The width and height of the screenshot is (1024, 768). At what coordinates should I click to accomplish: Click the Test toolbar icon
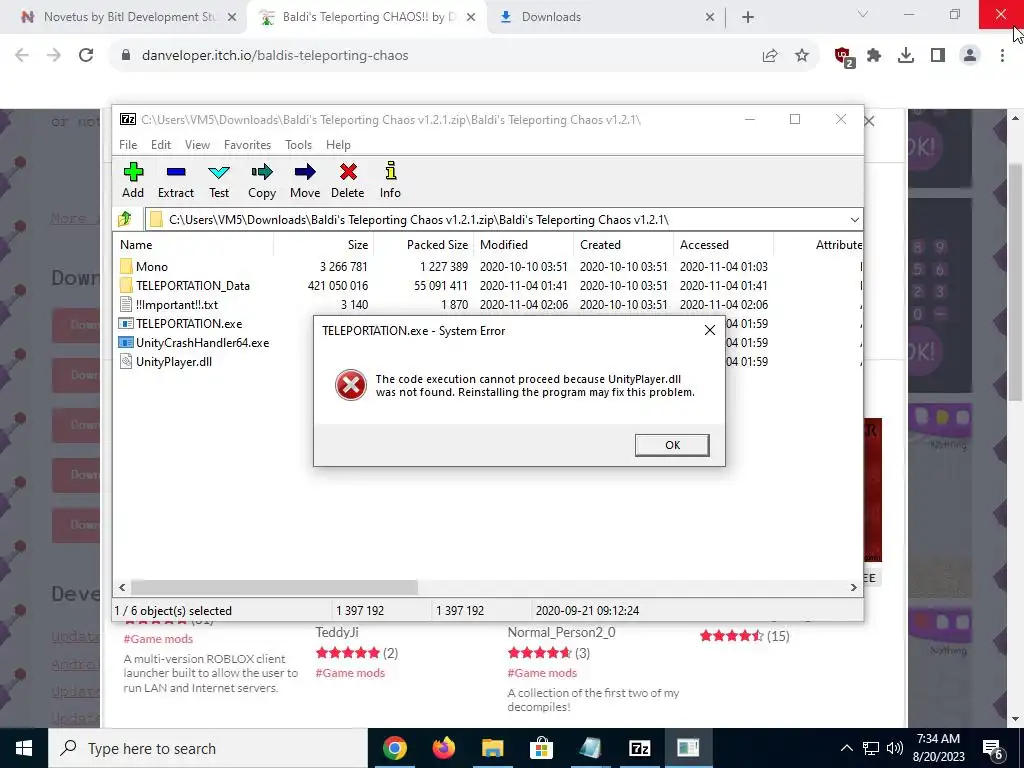pos(219,180)
